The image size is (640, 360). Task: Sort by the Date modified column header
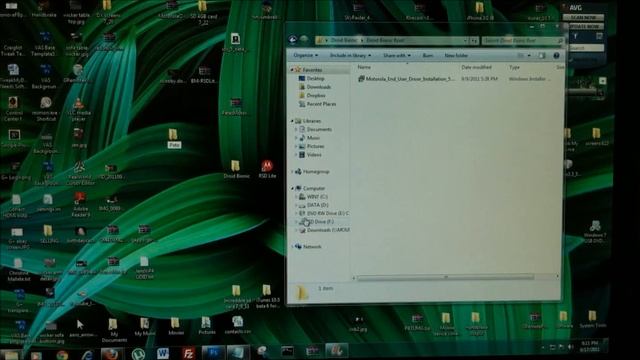476,67
